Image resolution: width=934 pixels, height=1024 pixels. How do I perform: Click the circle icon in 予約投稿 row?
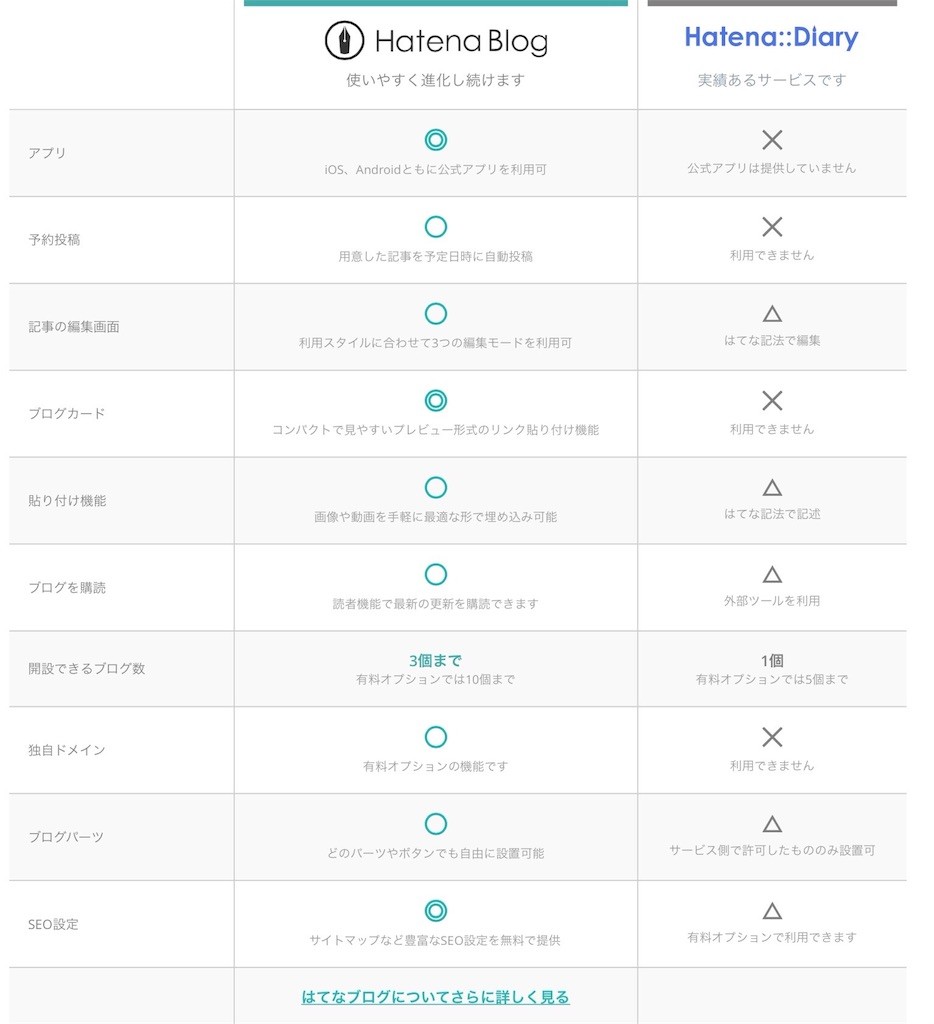coord(436,227)
